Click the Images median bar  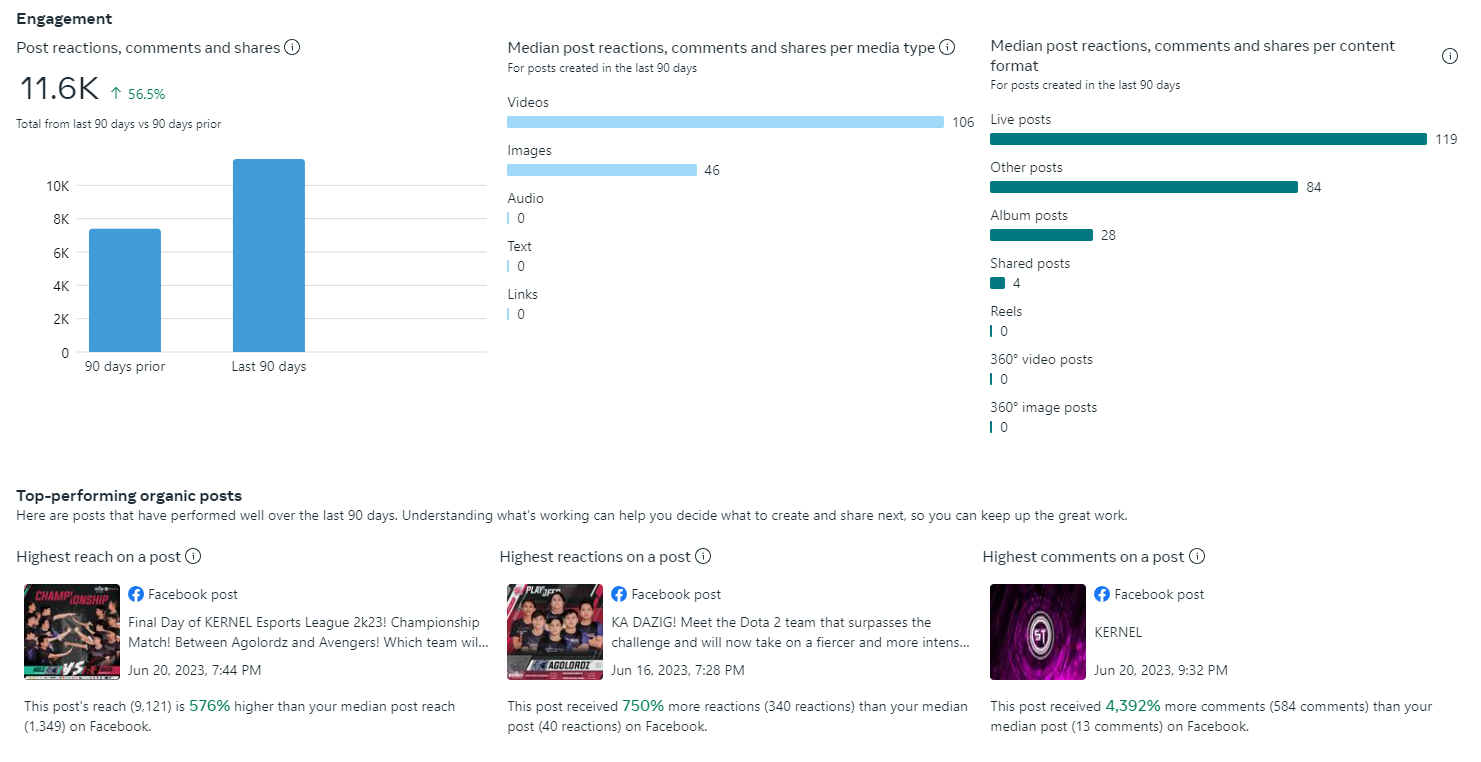[602, 170]
